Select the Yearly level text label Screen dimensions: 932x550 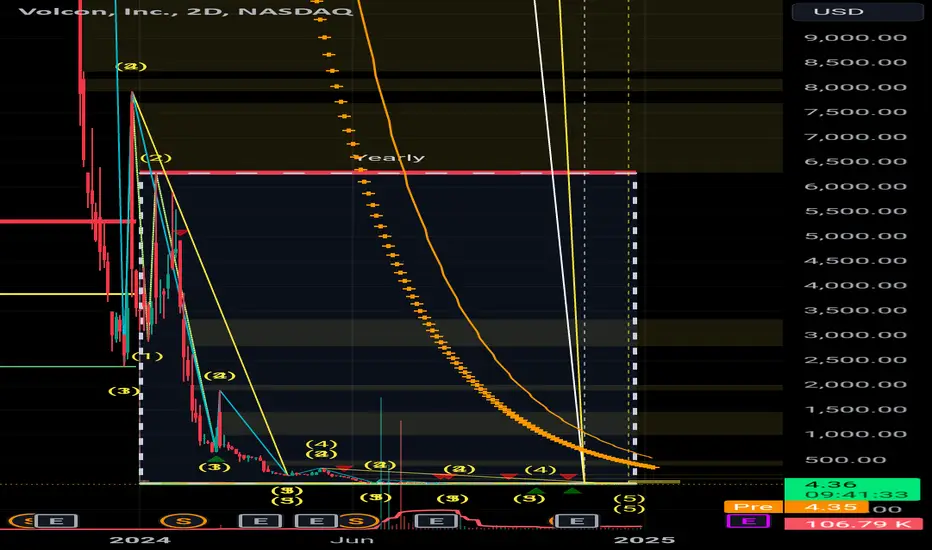(391, 158)
